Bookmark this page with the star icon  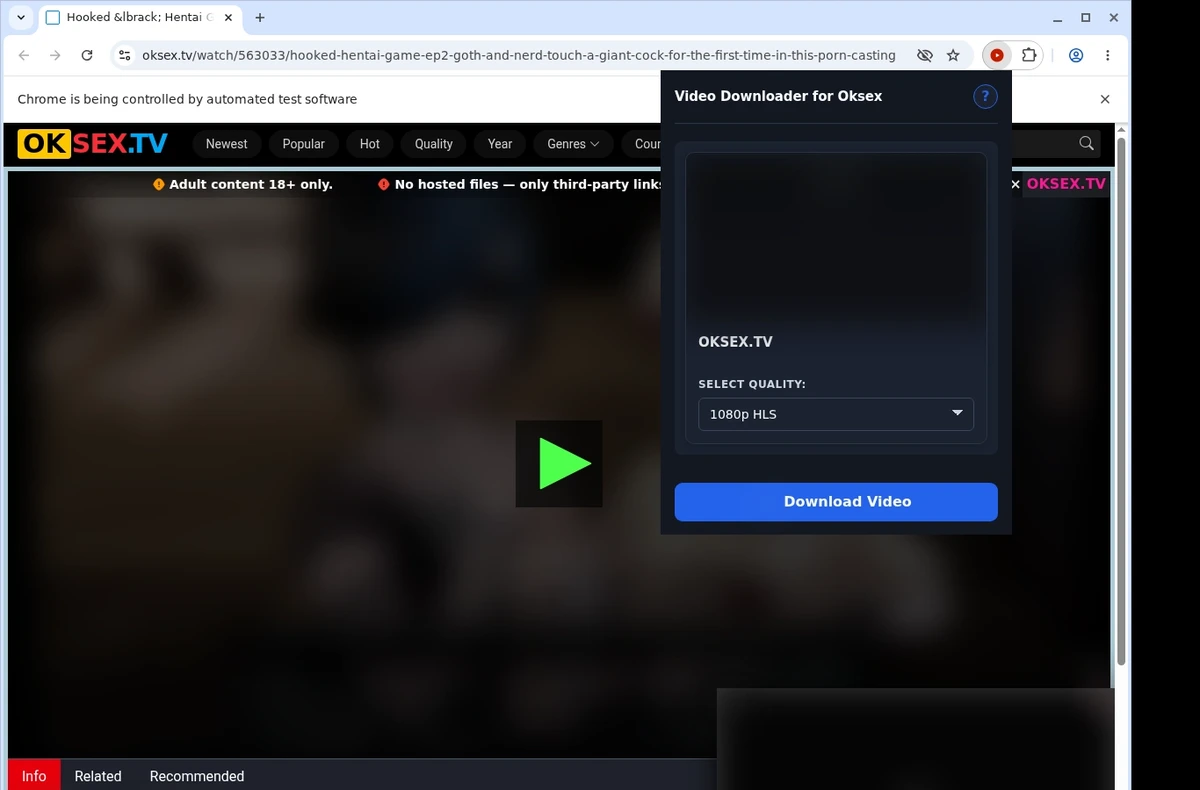(x=953, y=56)
